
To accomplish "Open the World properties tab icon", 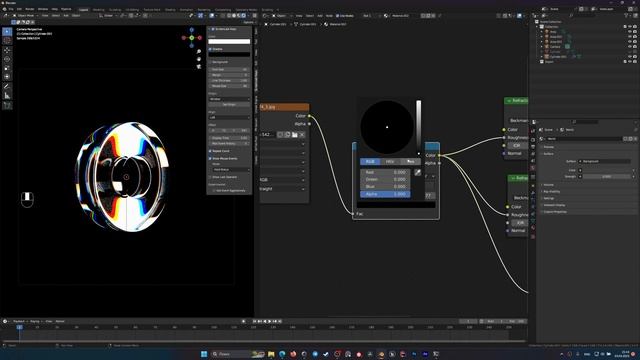I will pos(533,168).
